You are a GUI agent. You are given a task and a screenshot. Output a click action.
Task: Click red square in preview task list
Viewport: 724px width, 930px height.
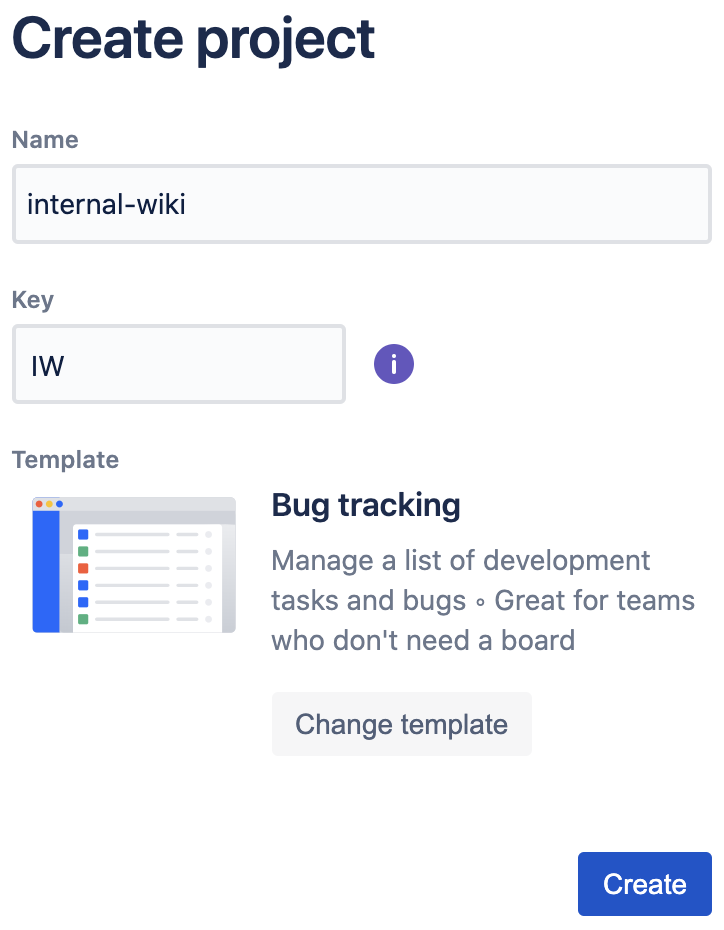click(83, 568)
